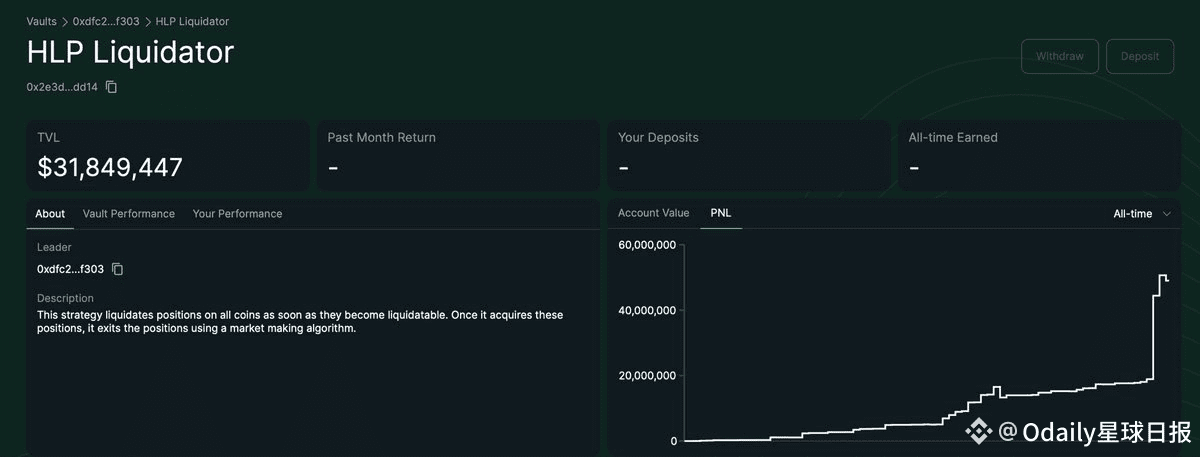Copy the vault address 0x2e3d...dd14
The height and width of the screenshot is (457, 1200).
coord(112,87)
